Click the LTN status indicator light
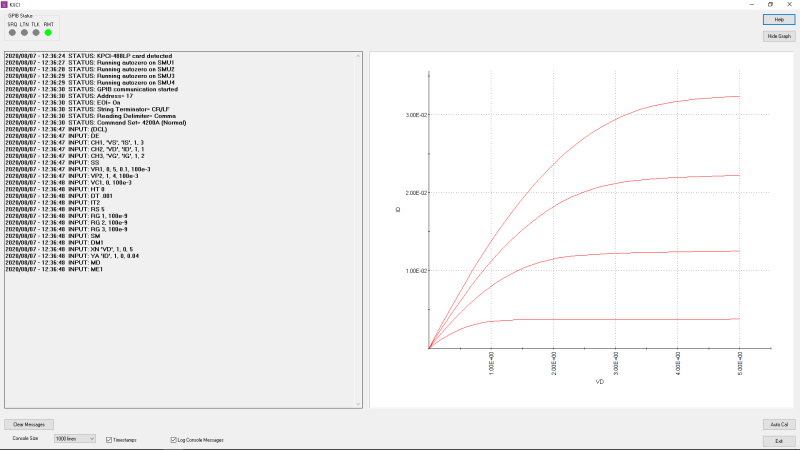 point(25,32)
